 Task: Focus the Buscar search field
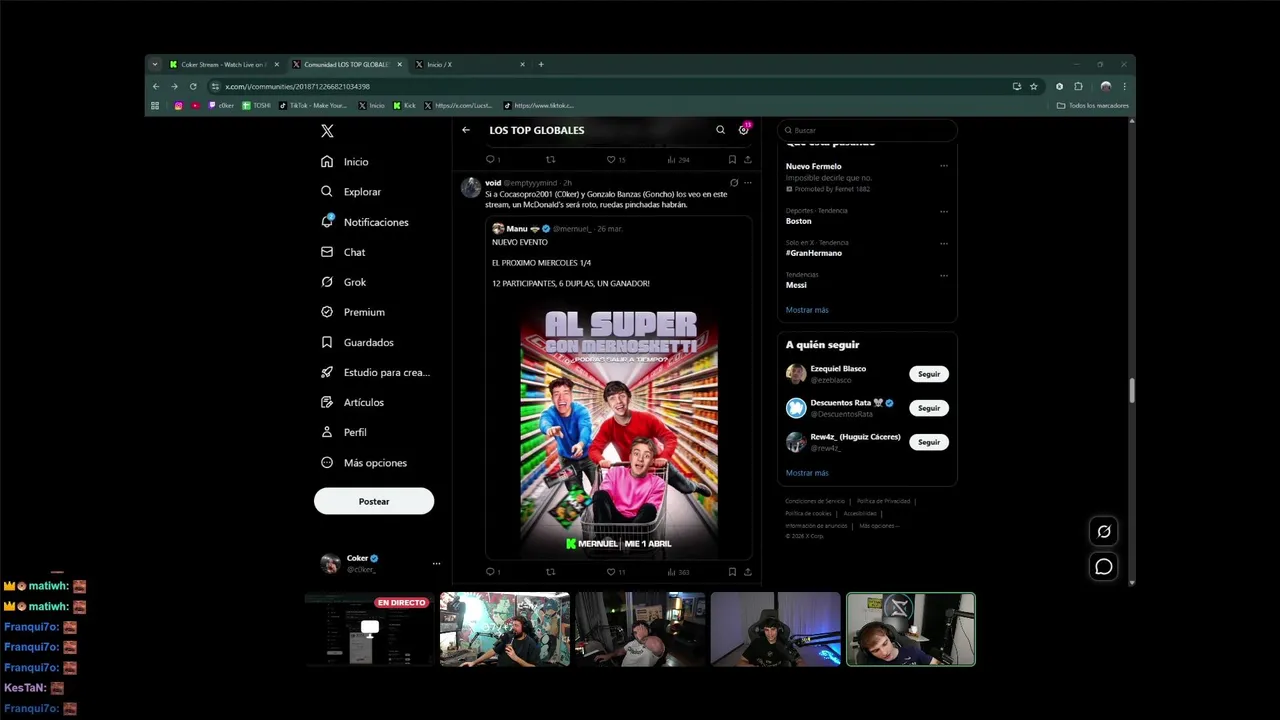[x=867, y=130]
